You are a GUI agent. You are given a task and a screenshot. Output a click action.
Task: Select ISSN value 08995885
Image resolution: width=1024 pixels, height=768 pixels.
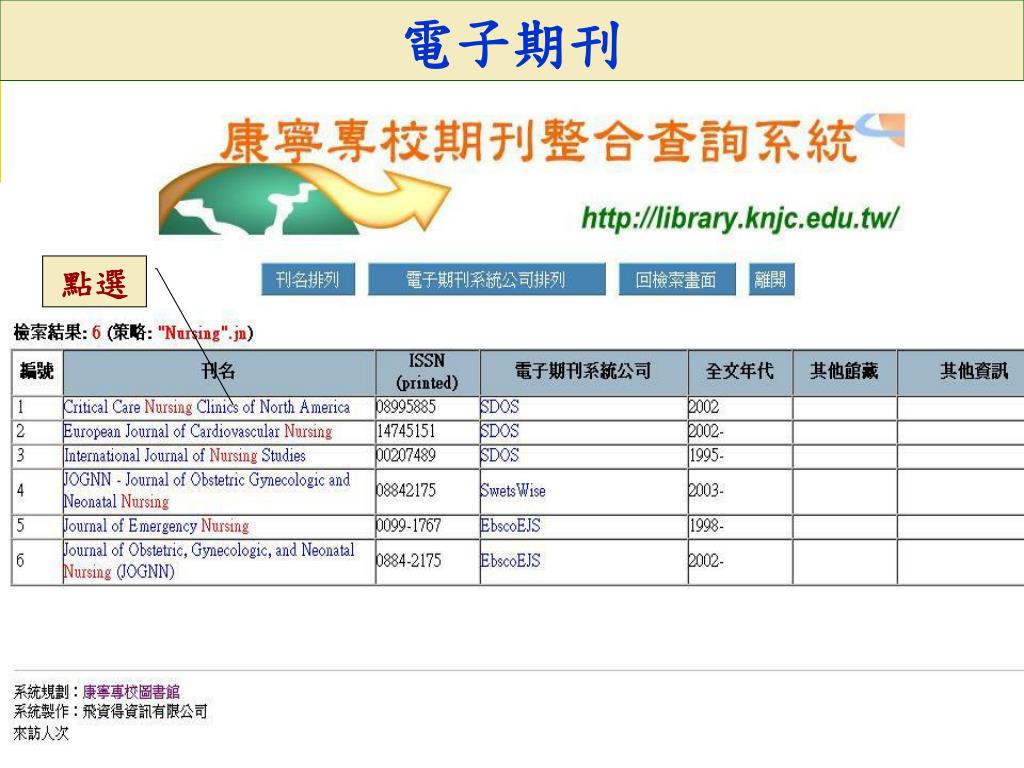[x=406, y=407]
